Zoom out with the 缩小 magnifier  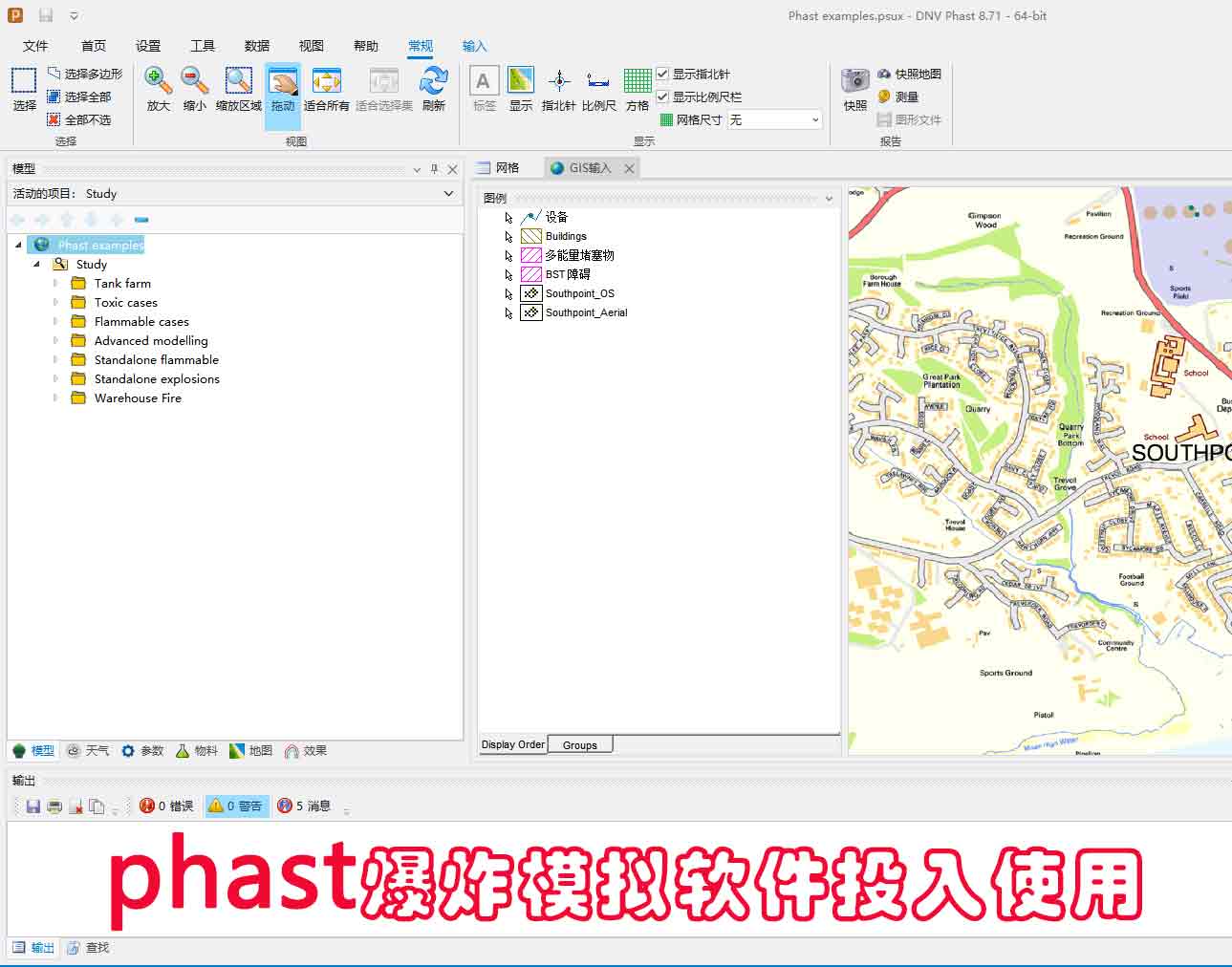pyautogui.click(x=194, y=89)
